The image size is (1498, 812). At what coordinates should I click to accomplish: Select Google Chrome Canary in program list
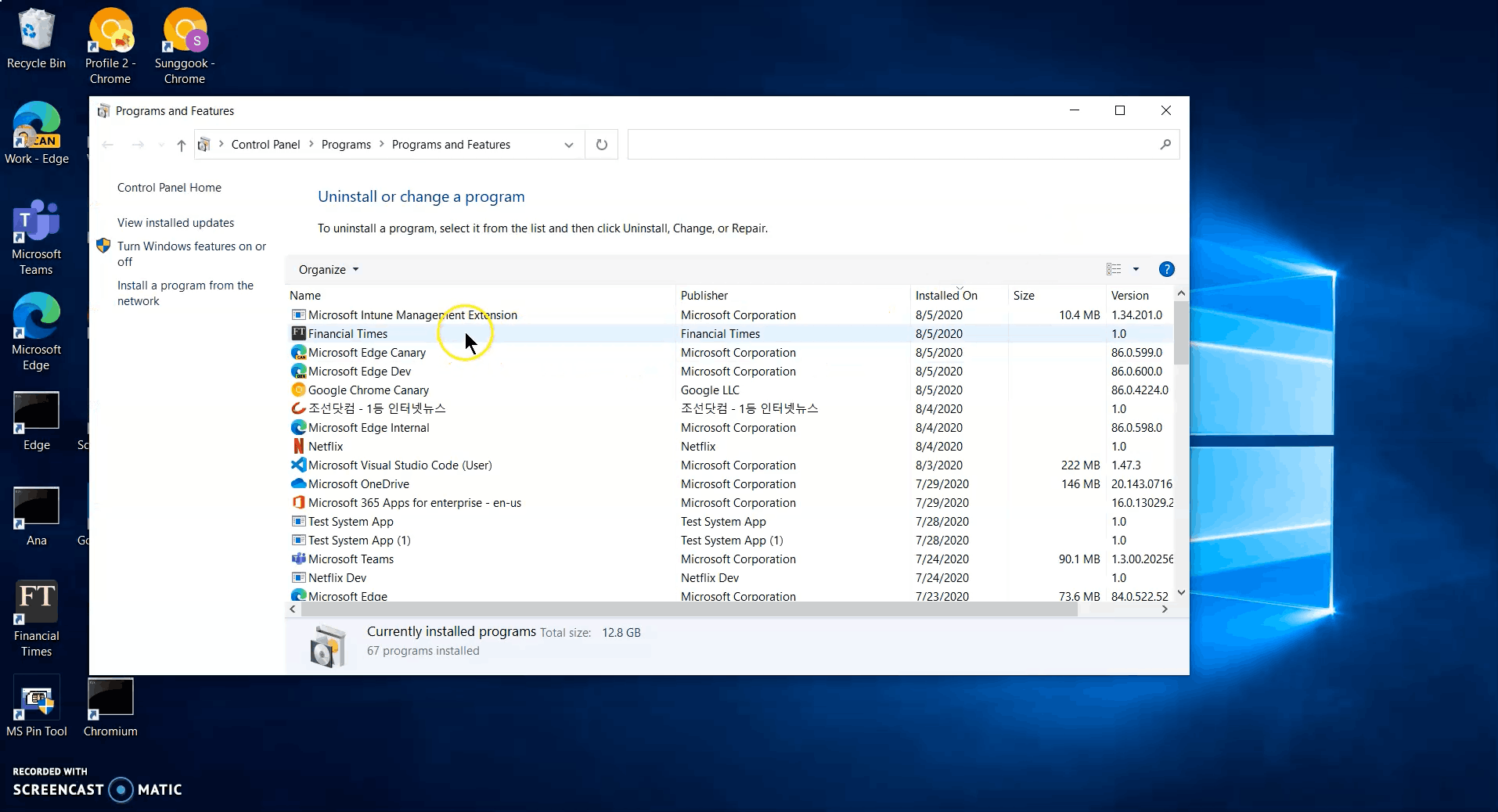click(x=368, y=390)
